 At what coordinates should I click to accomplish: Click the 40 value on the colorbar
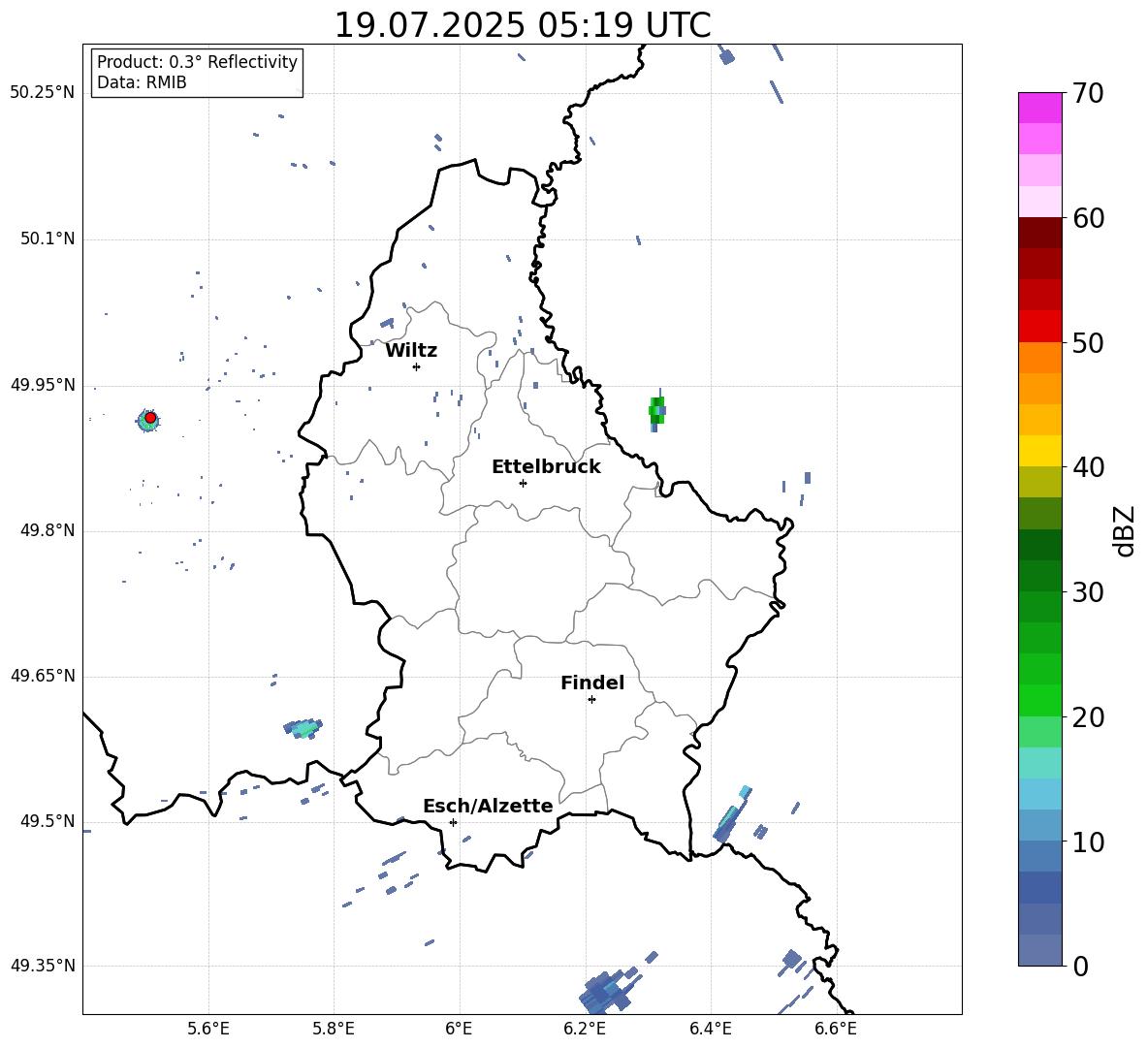(x=1088, y=467)
